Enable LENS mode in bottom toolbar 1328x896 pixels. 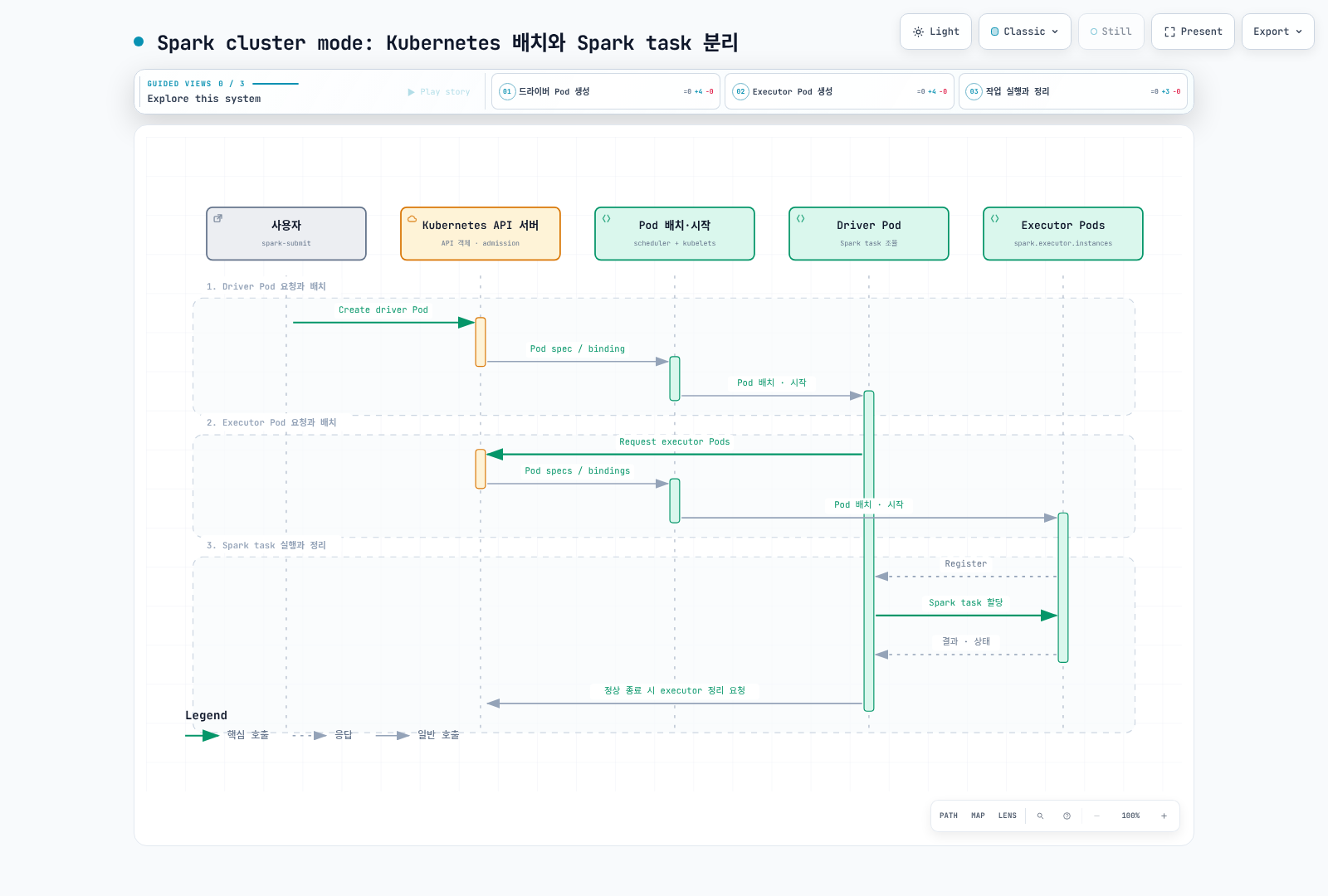point(1008,816)
